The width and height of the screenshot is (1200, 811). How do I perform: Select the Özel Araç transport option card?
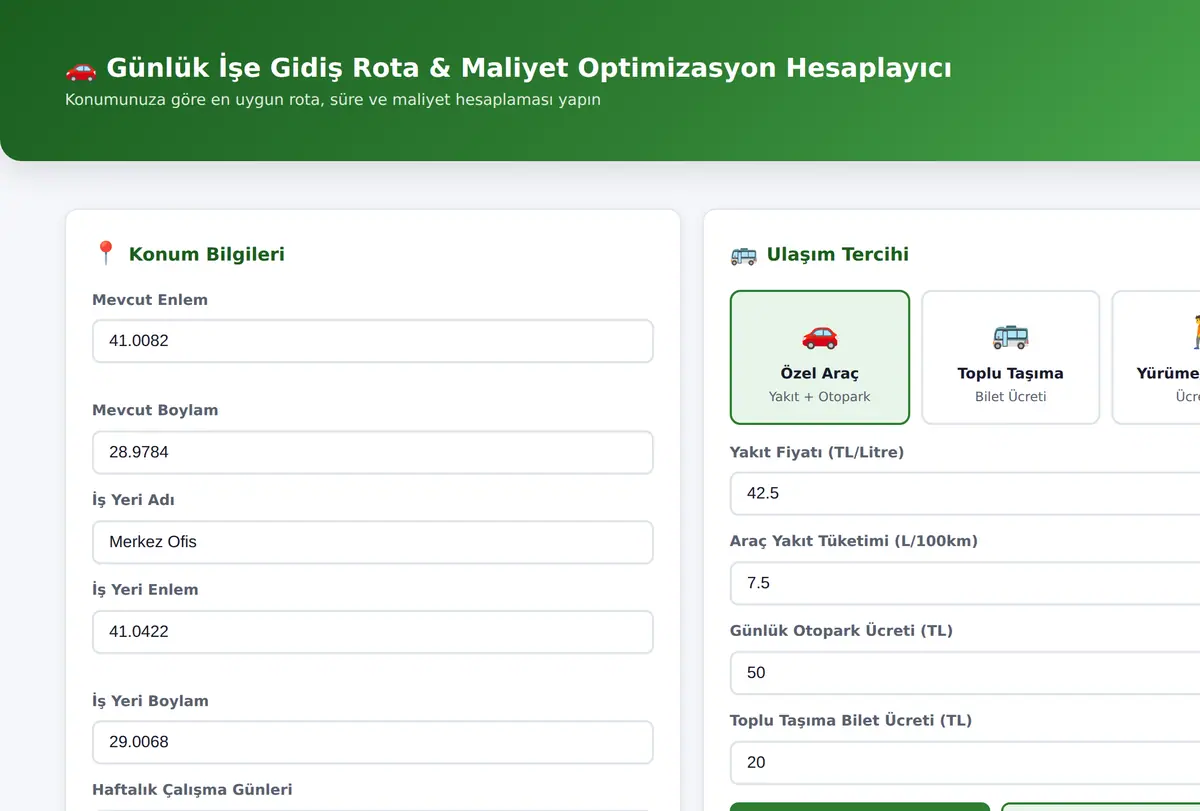[820, 358]
